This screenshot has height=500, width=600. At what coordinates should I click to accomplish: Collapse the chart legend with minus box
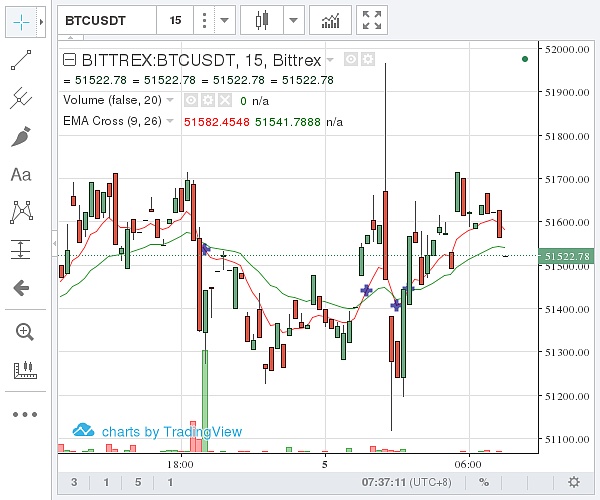pos(69,60)
